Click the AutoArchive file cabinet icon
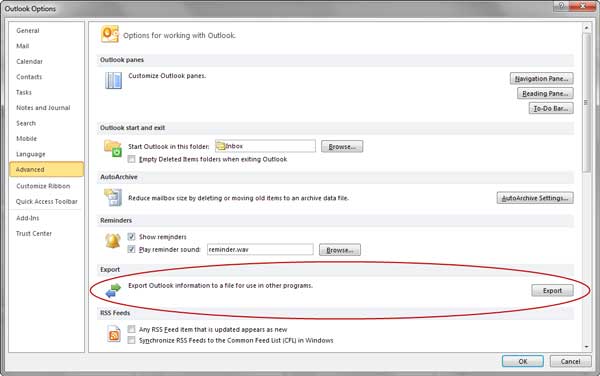600x376 pixels. pos(113,198)
